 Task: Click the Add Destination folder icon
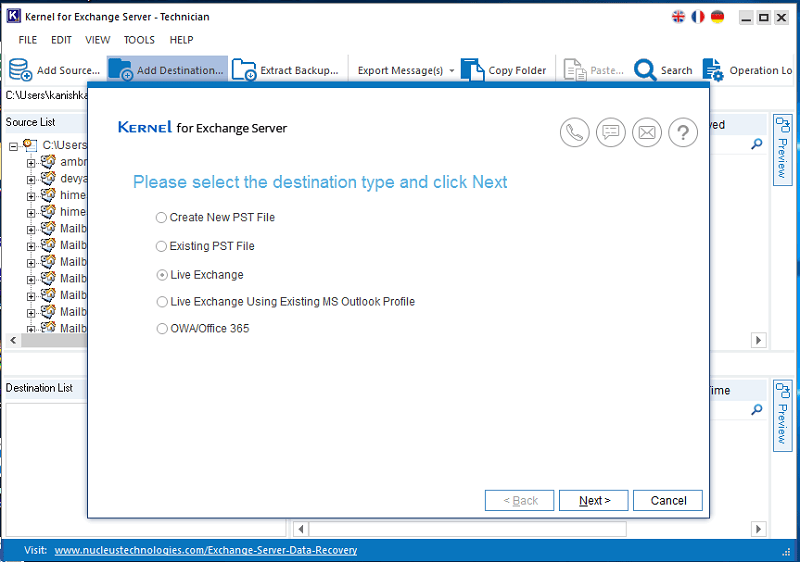[121, 70]
